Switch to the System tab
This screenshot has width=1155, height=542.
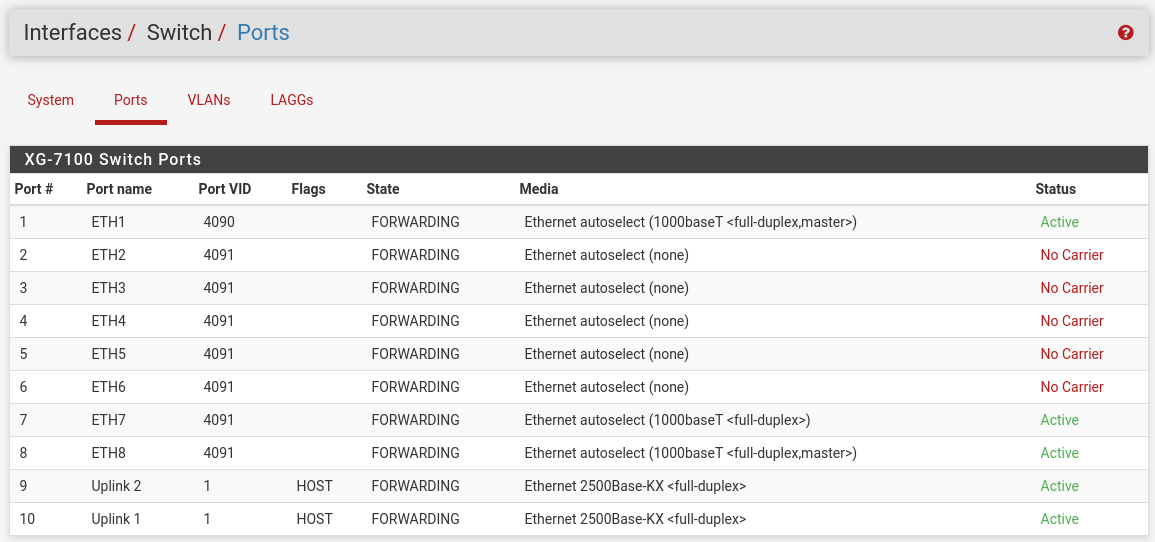50,100
